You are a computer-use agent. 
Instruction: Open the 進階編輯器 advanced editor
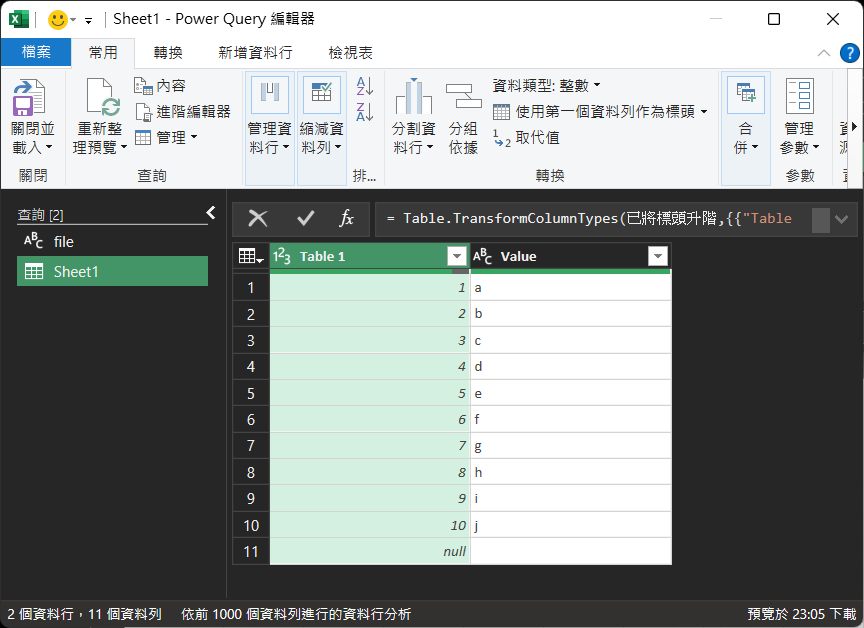tap(183, 111)
